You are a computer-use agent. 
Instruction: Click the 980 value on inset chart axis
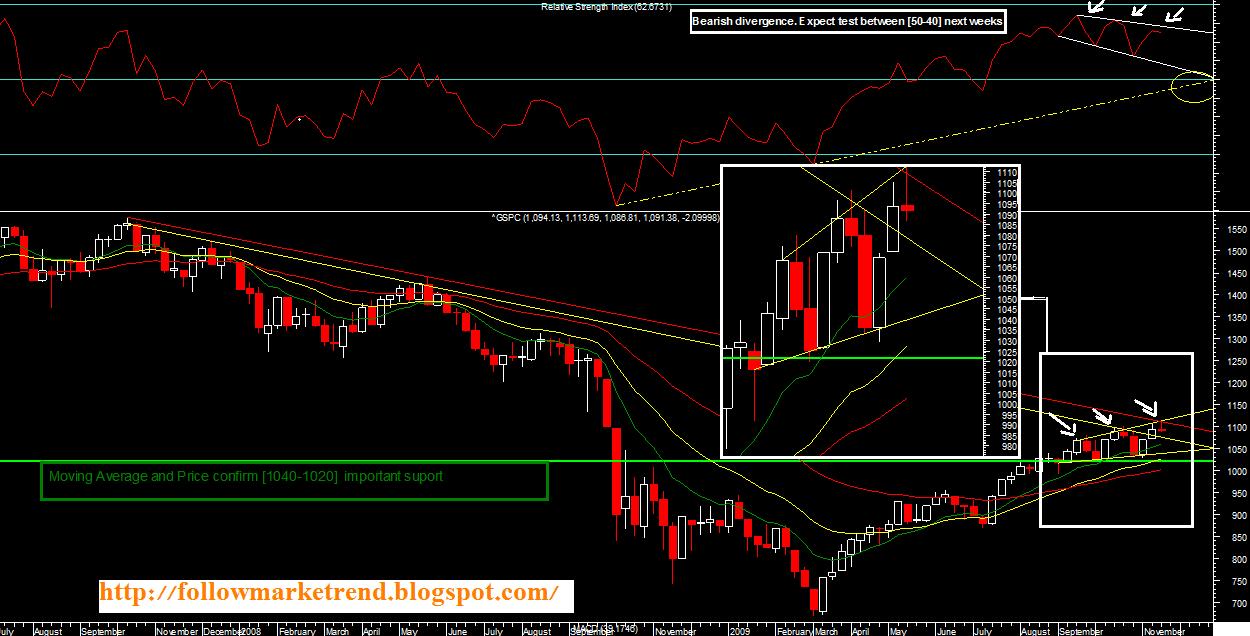[x=1007, y=447]
